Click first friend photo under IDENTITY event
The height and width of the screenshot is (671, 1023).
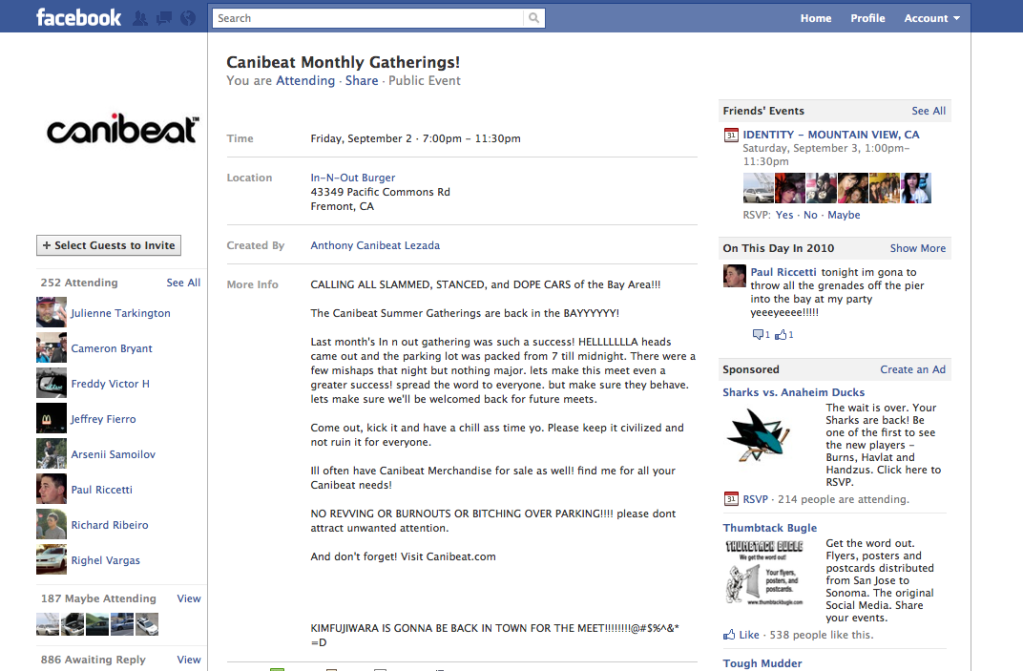point(758,188)
